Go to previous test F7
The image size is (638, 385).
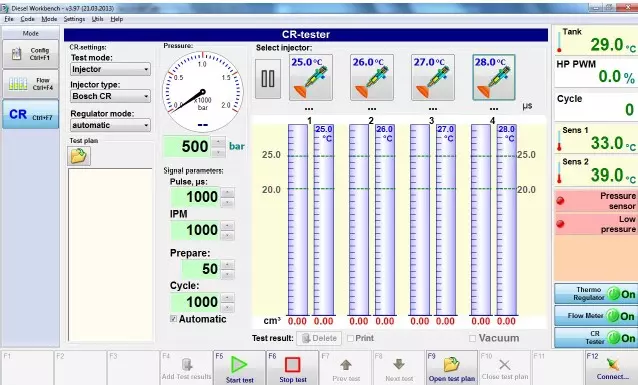click(346, 368)
